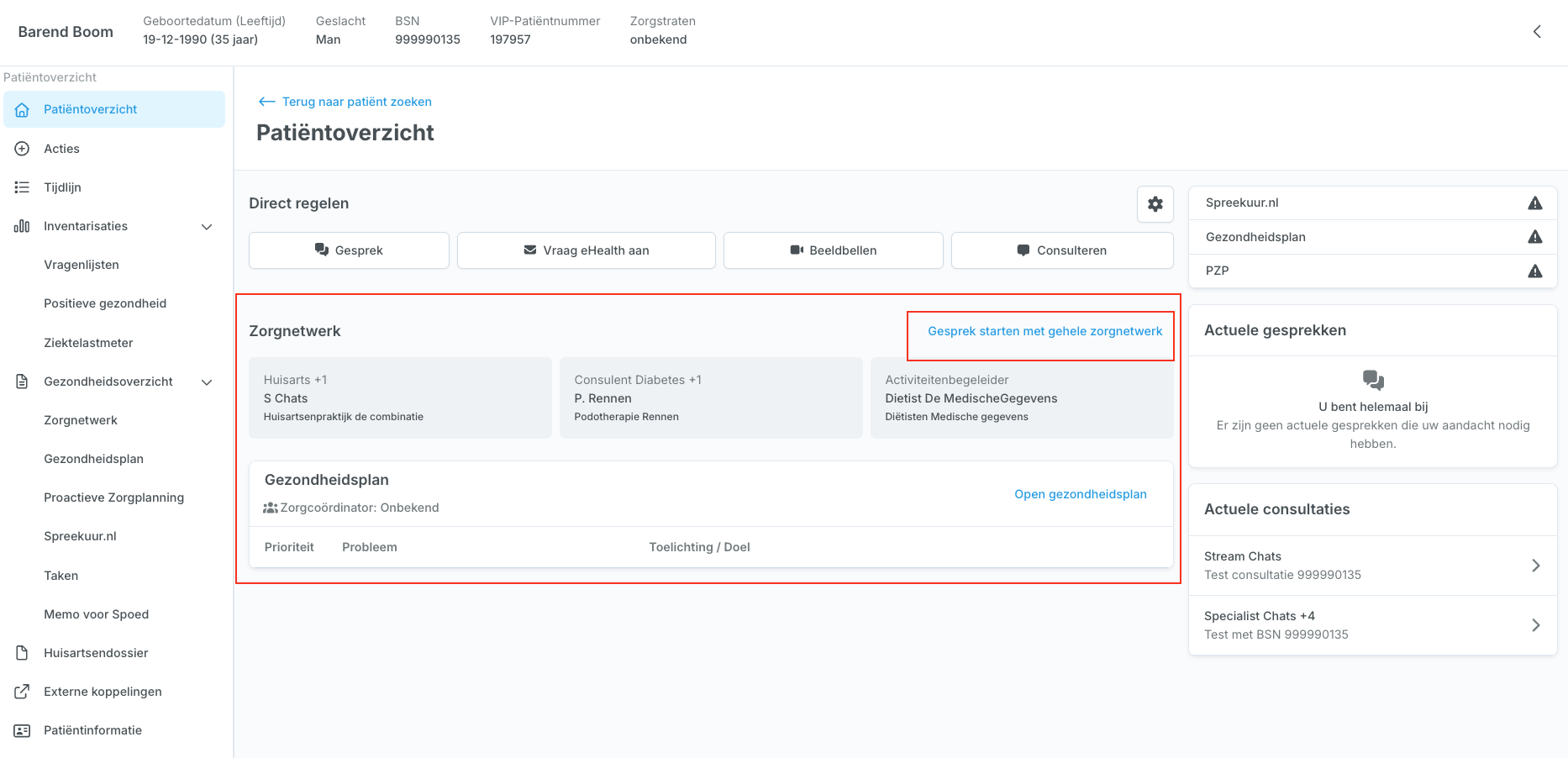Click the Tijdlijn list icon in sidebar

[22, 187]
